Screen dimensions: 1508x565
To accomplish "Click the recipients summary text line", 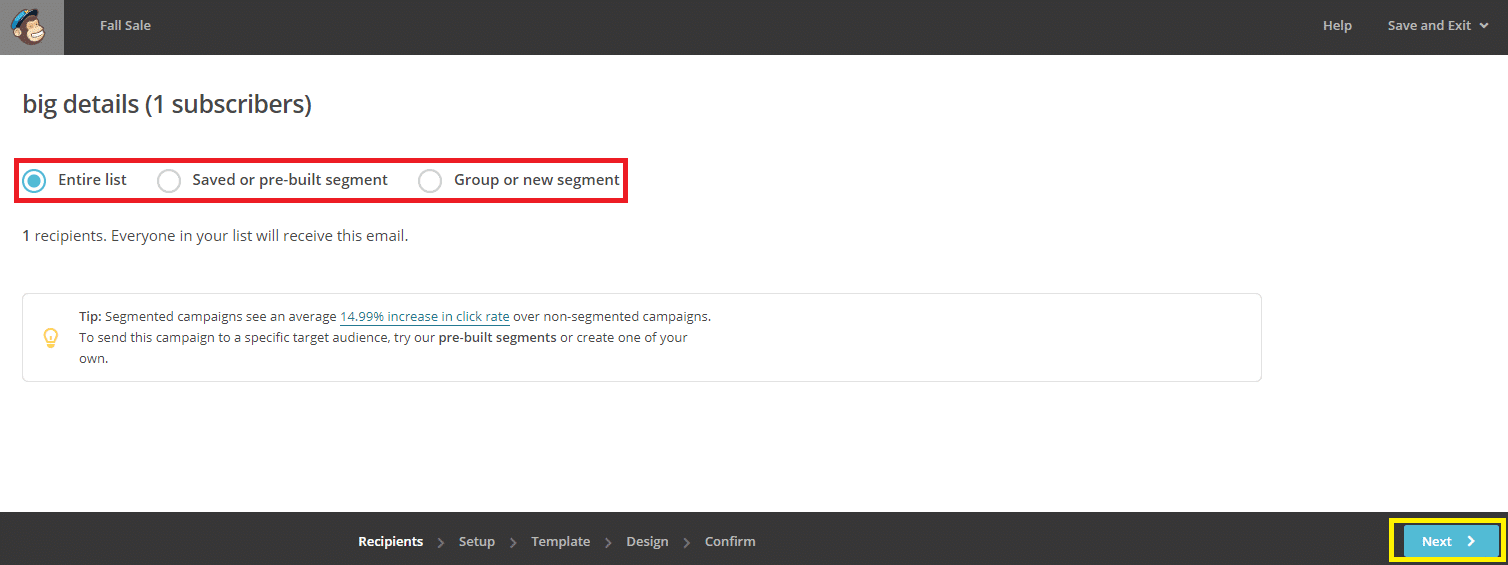I will [x=215, y=236].
